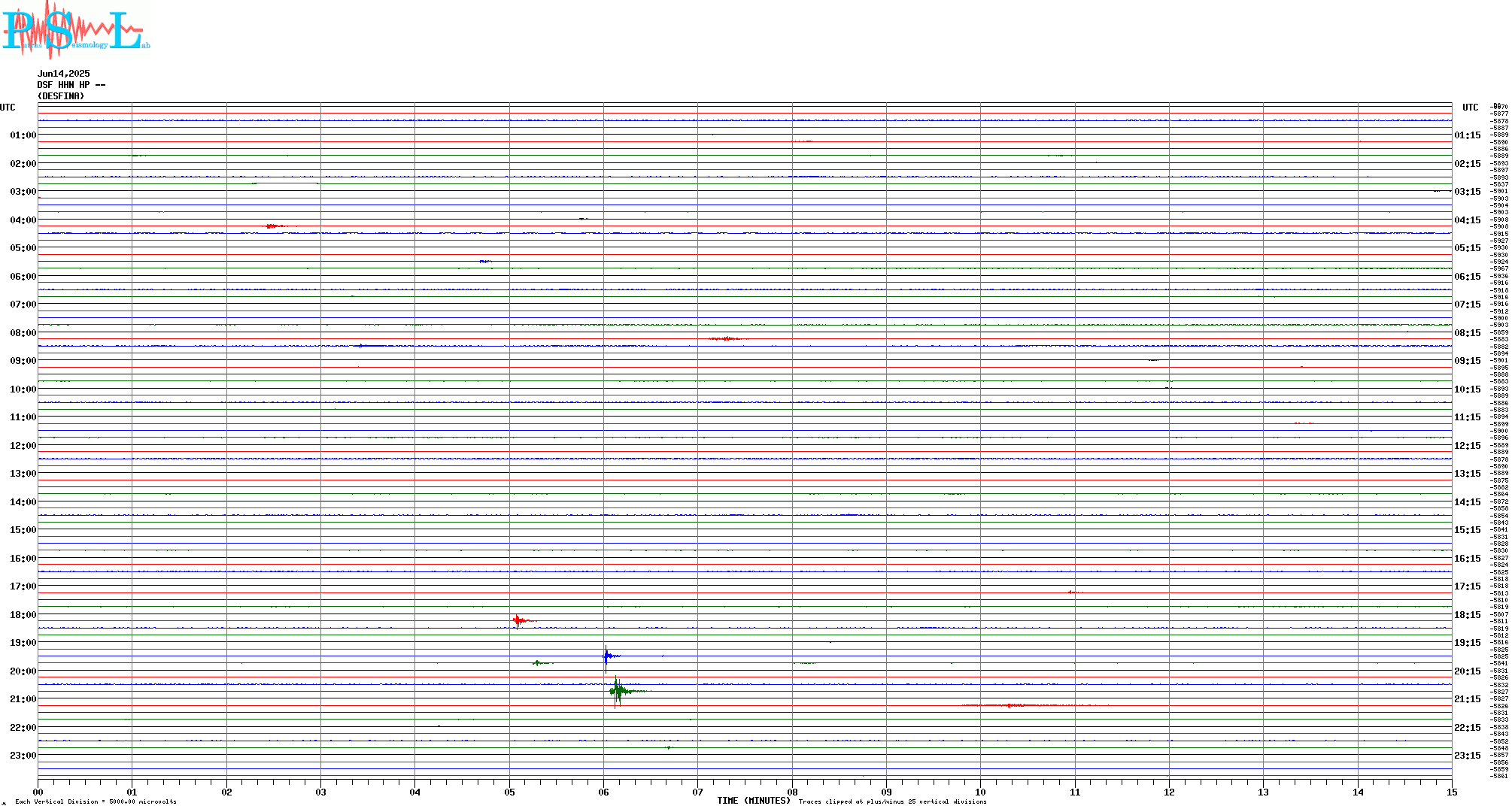The height and width of the screenshot is (812, 1512).
Task: Click the (DESFINA) station name
Action: pos(61,96)
